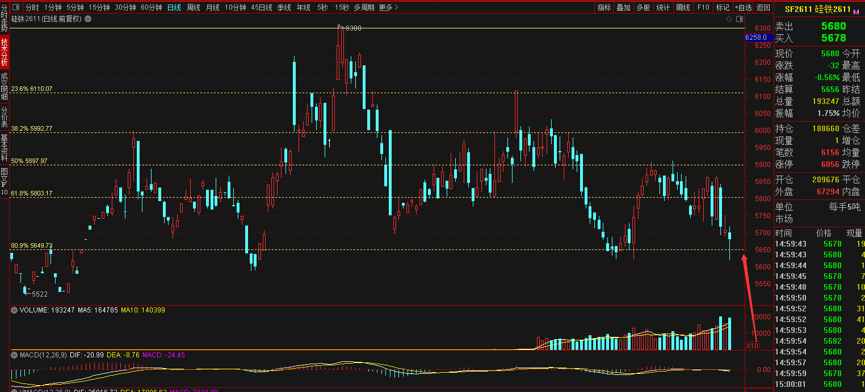Switch to 年线 yearly chart

pyautogui.click(x=303, y=8)
